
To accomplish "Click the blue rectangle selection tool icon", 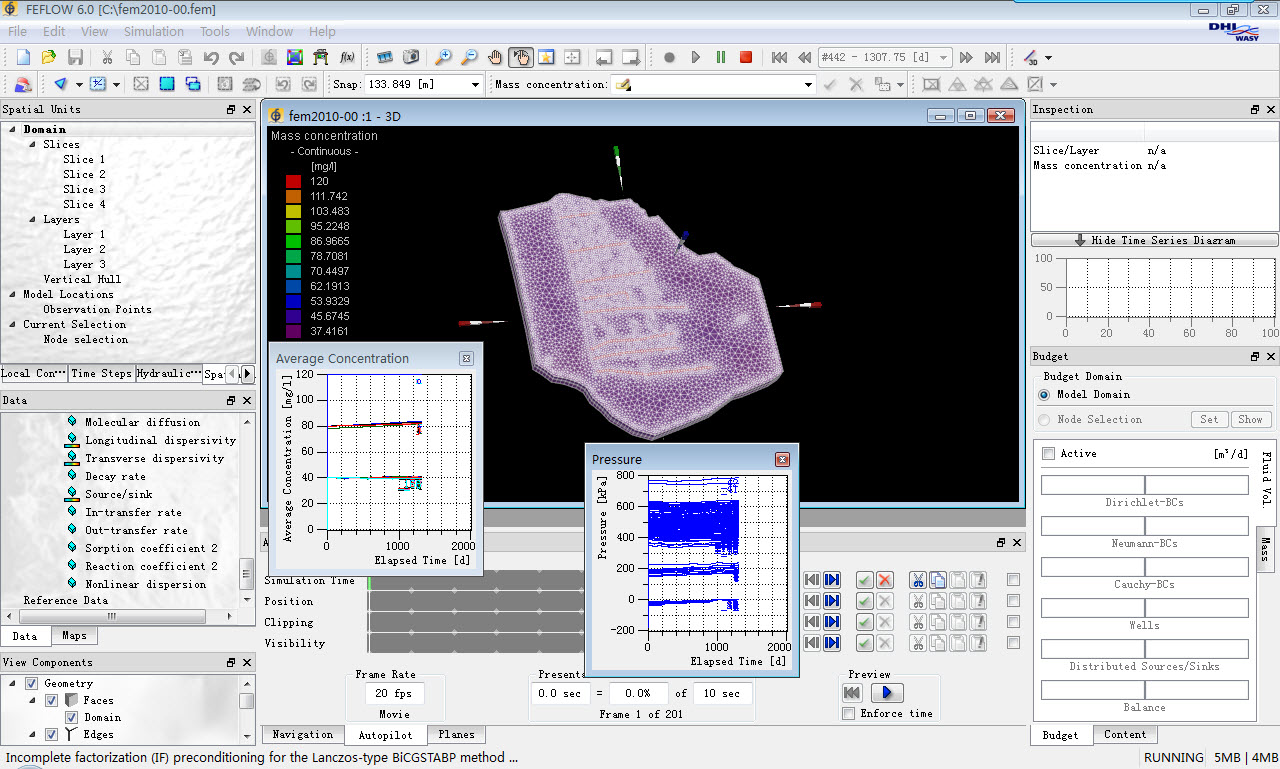I will [x=167, y=84].
